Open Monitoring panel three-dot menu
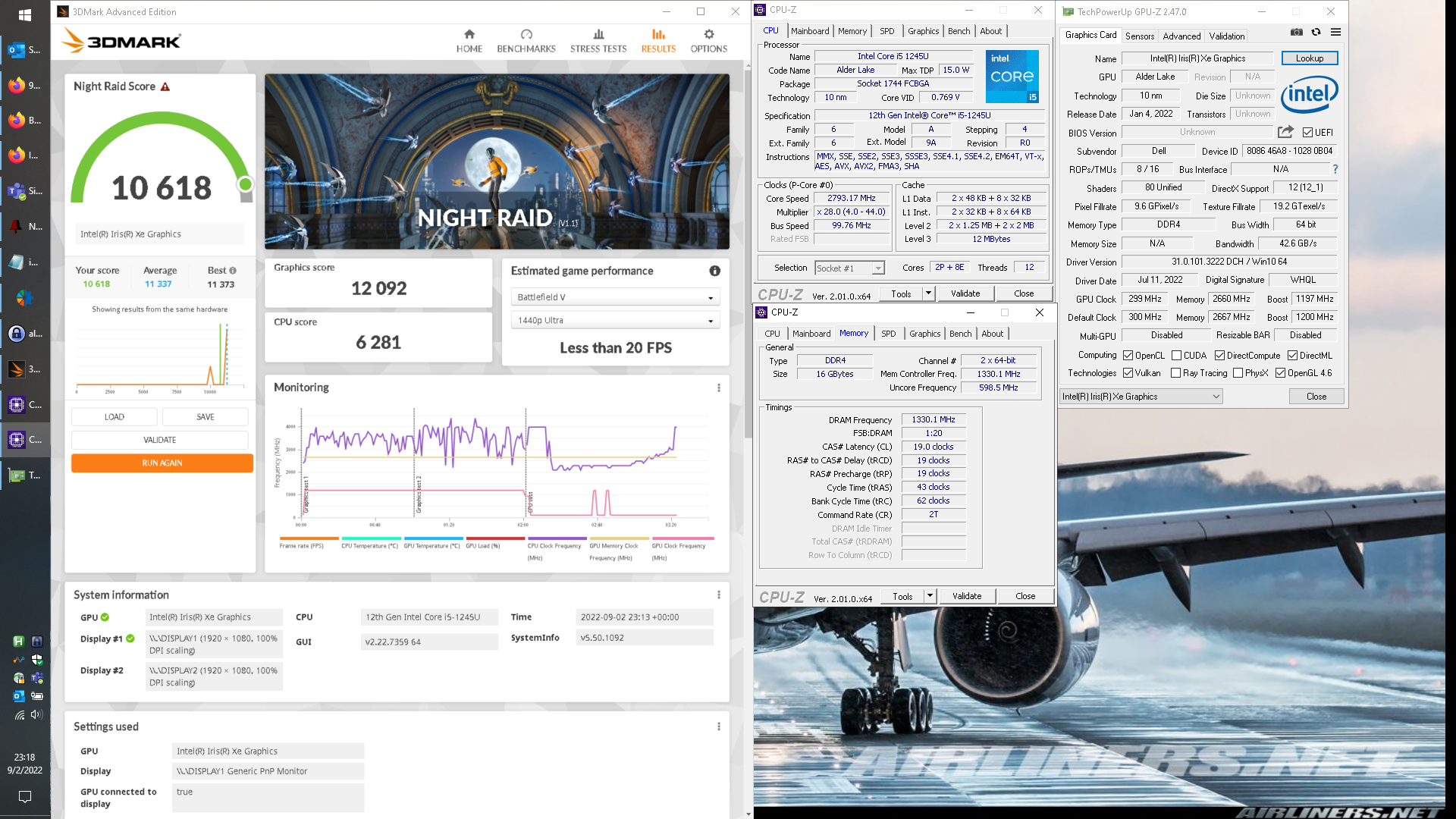Image resolution: width=1456 pixels, height=819 pixels. [x=719, y=388]
